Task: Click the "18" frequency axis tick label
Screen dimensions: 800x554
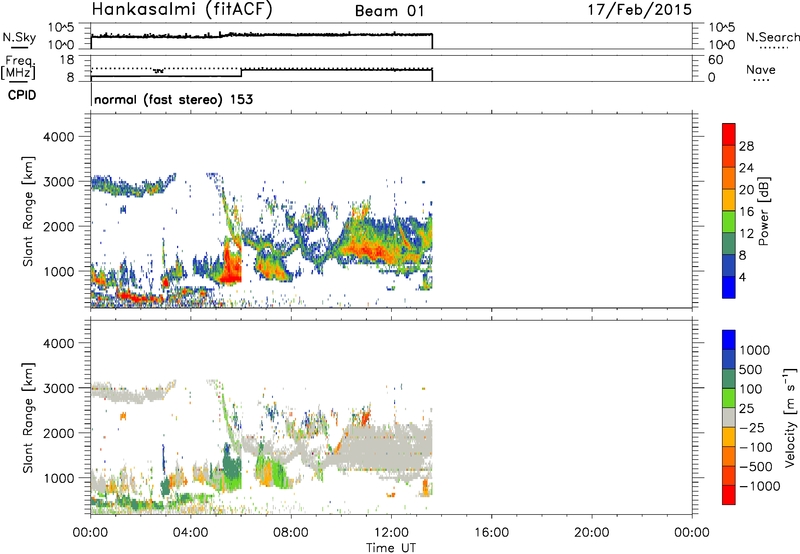Action: 67,60
